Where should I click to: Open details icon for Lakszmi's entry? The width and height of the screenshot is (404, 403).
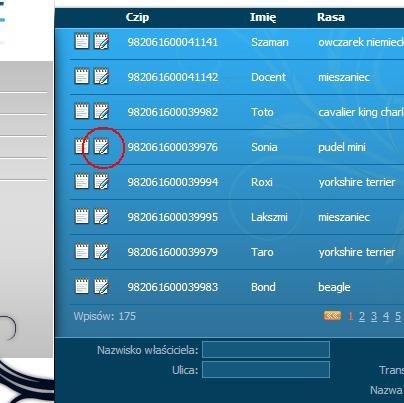click(x=82, y=216)
